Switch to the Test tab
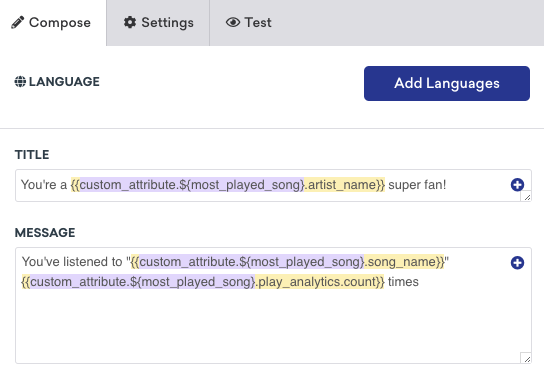 (248, 23)
